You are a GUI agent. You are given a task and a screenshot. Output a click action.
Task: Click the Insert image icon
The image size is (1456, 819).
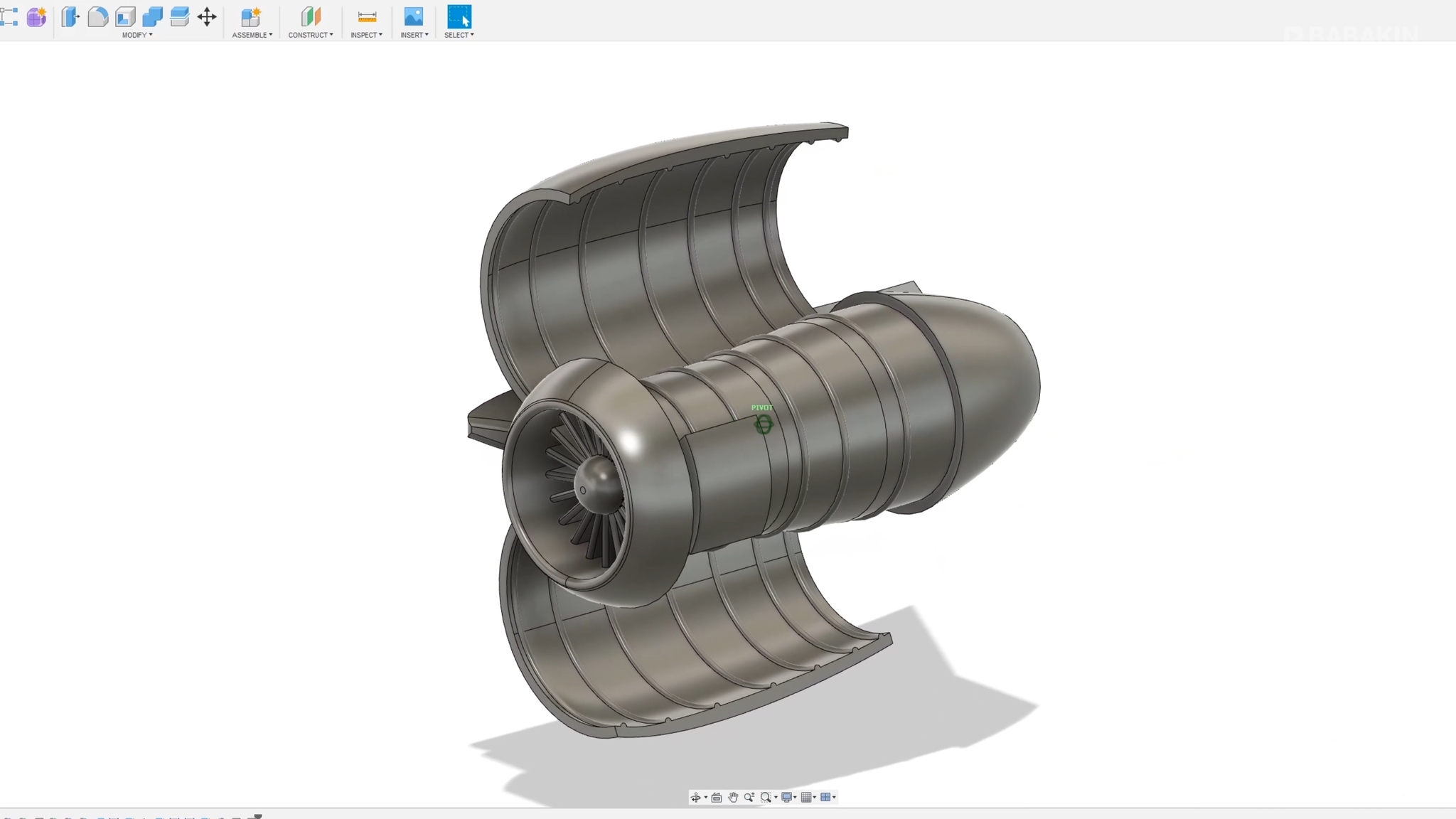(413, 16)
